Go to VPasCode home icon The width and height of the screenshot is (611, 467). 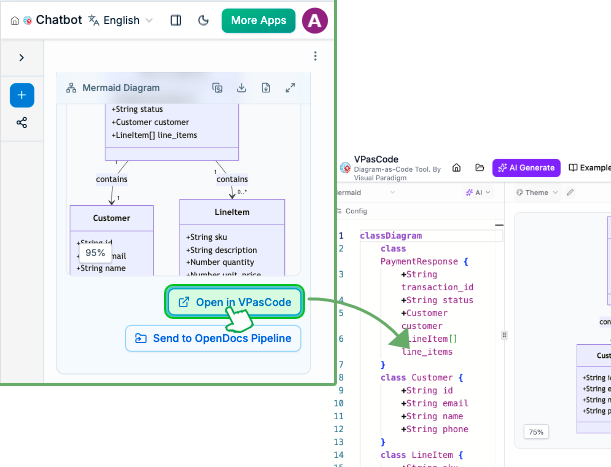456,168
